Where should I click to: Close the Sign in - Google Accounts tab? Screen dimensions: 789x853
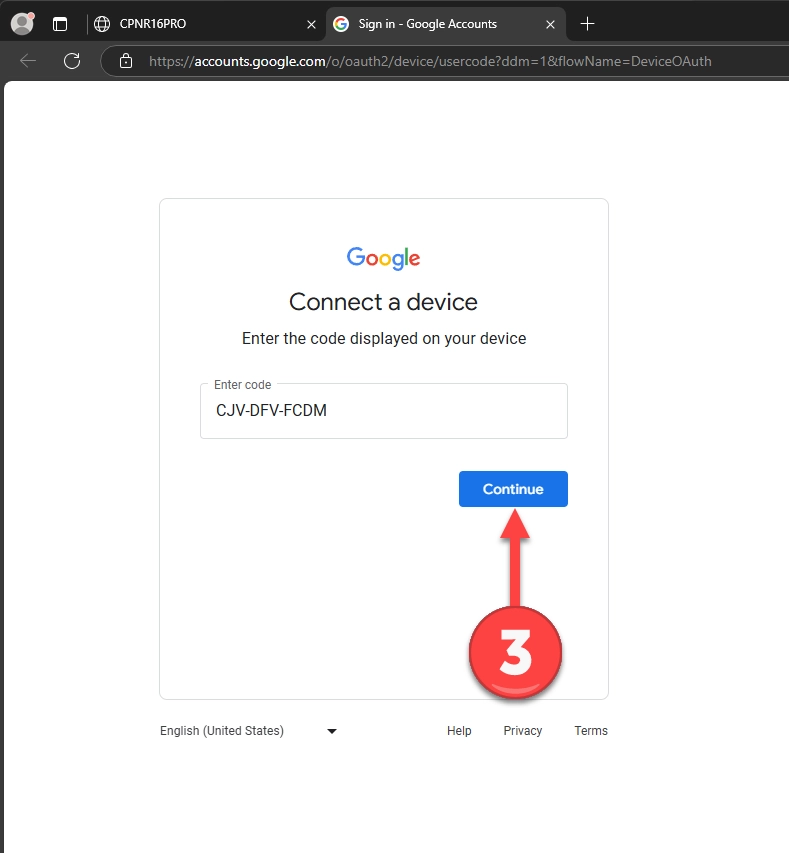tap(550, 24)
